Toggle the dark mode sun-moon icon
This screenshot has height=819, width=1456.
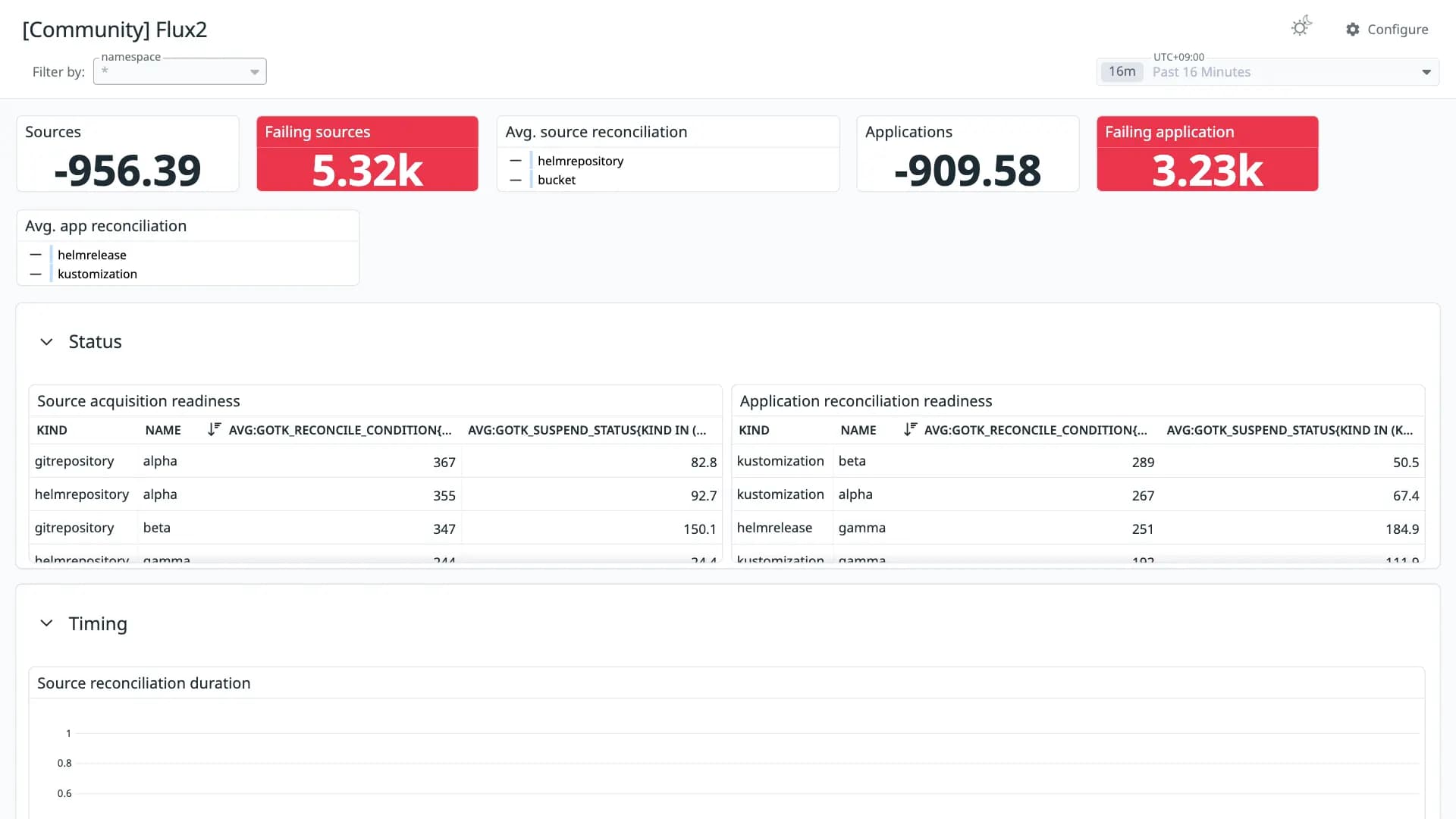point(1301,27)
